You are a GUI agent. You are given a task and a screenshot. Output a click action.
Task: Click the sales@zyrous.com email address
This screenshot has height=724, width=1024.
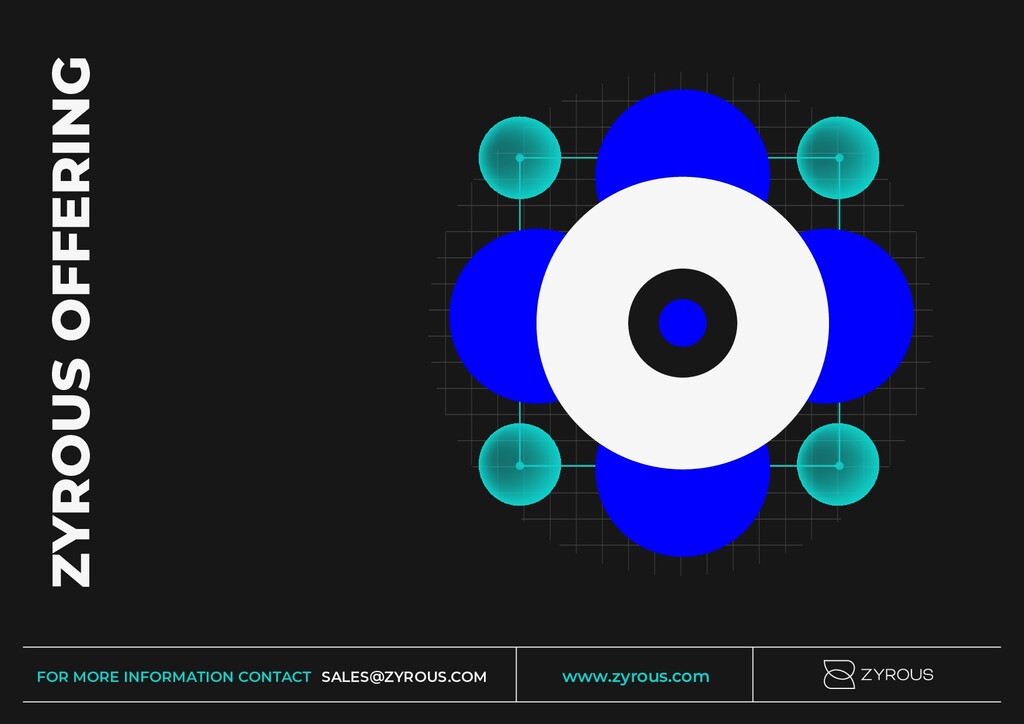coord(404,676)
